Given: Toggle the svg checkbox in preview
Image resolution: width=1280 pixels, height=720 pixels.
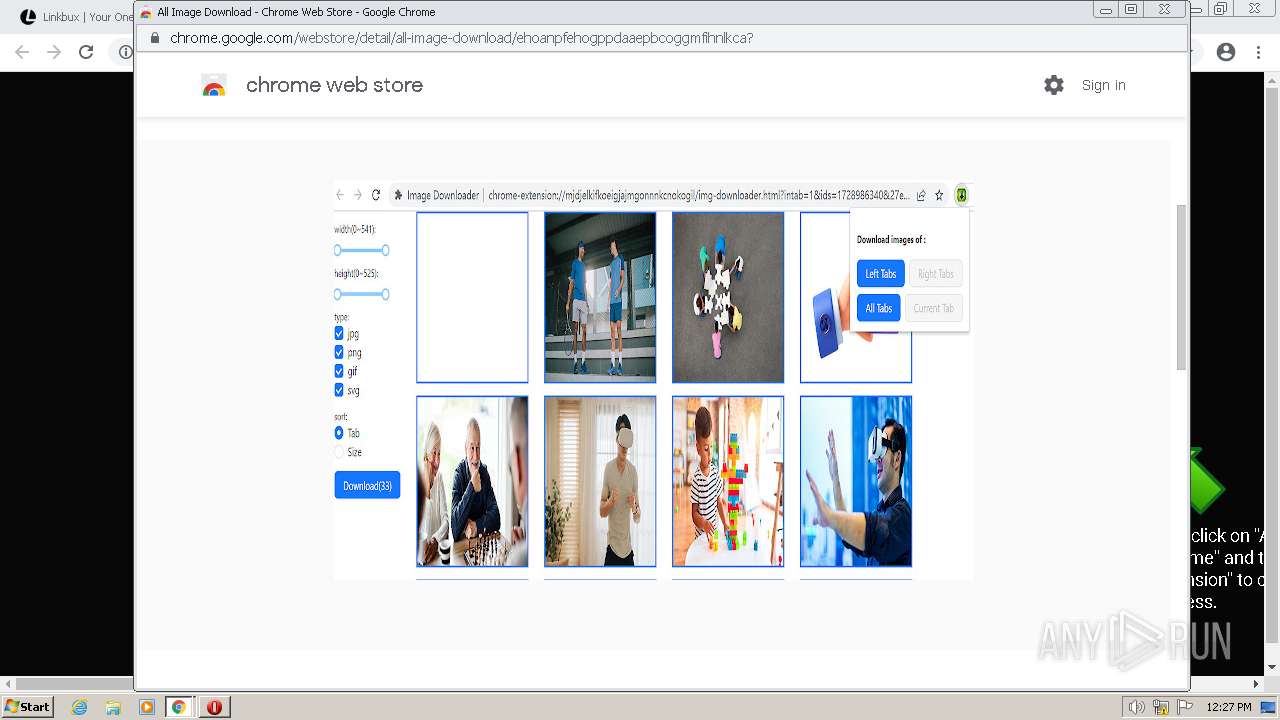Looking at the screenshot, I should click(x=339, y=390).
